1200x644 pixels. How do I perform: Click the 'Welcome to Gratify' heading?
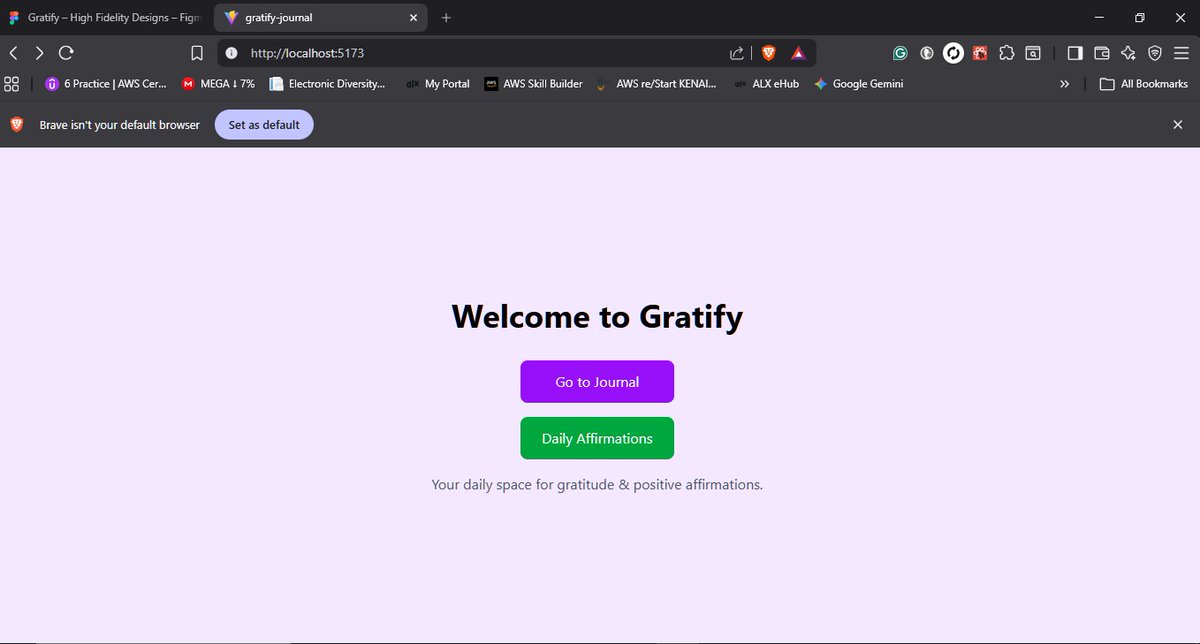(x=597, y=316)
